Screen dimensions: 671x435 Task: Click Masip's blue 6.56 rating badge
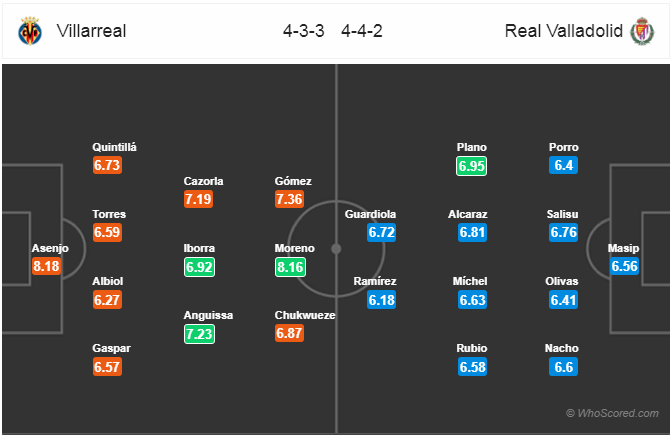click(624, 266)
